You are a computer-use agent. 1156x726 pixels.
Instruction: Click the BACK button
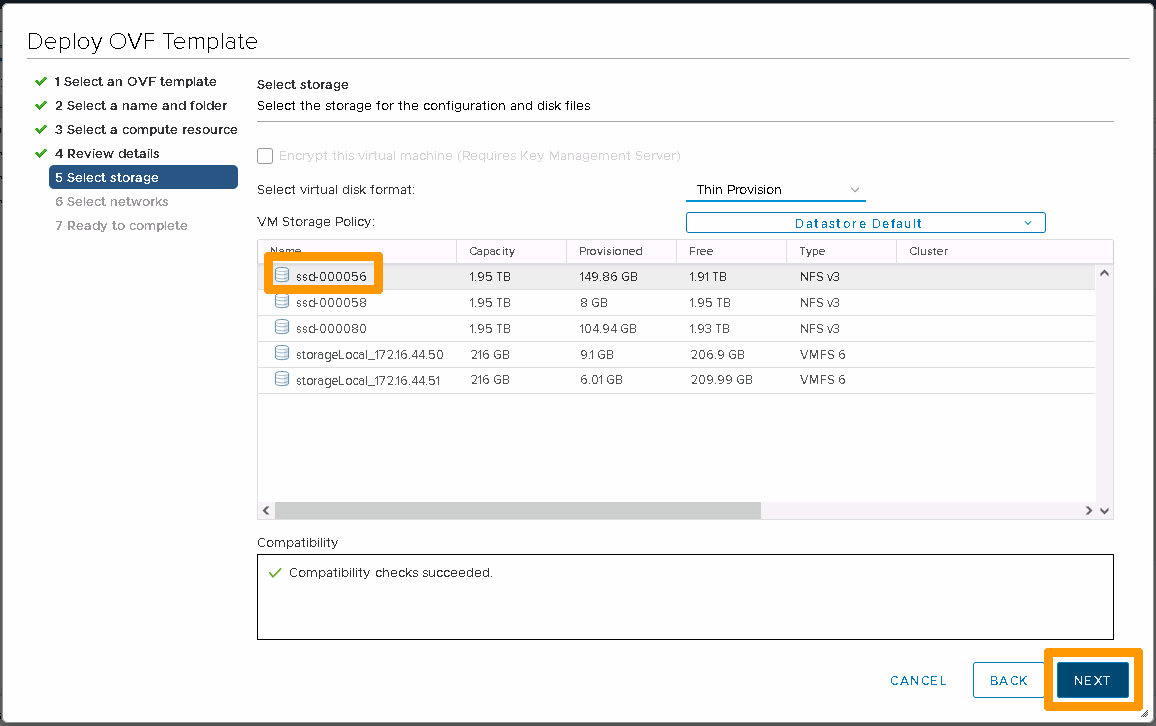[1008, 681]
